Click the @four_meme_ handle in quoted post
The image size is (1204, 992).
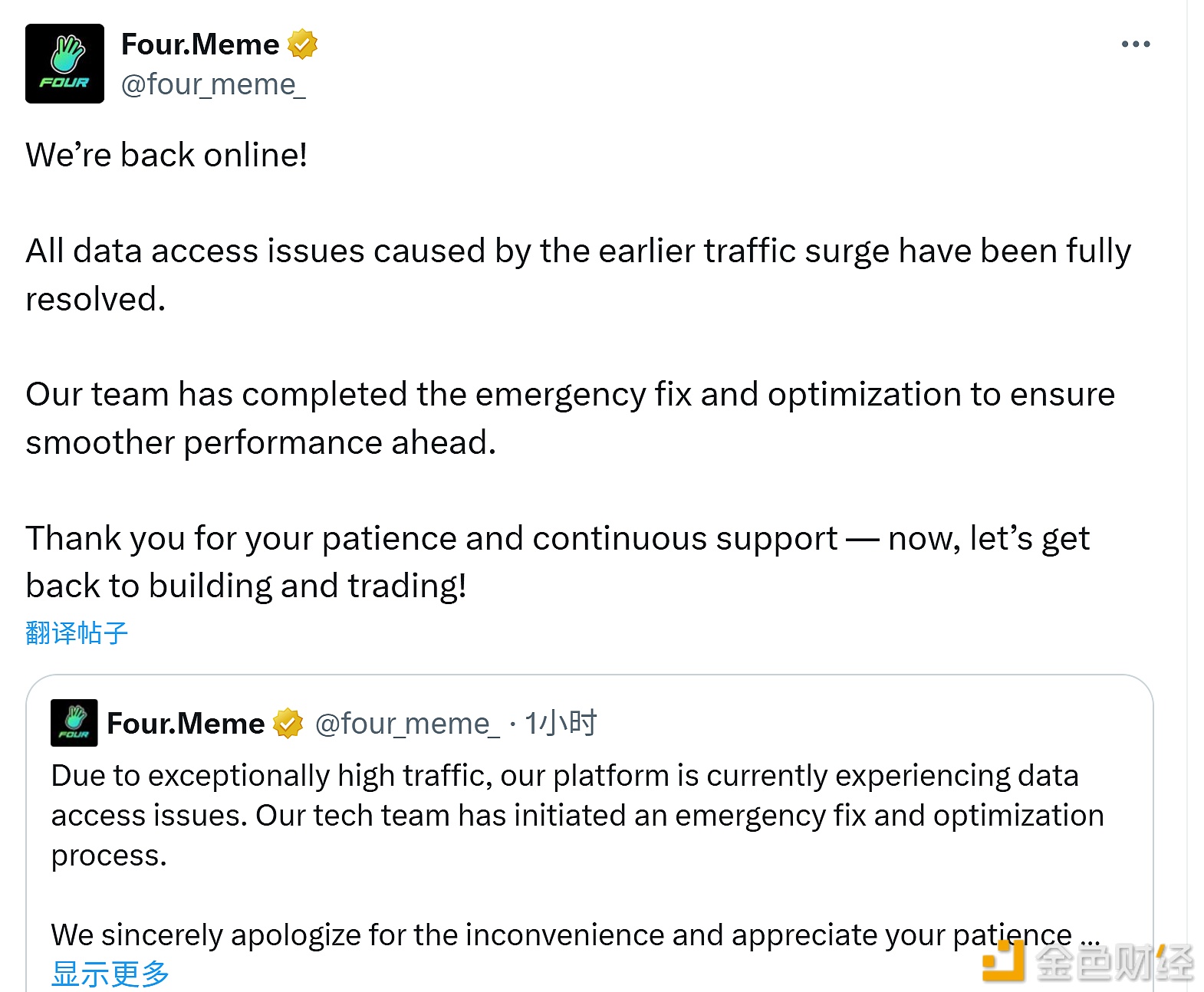[407, 723]
